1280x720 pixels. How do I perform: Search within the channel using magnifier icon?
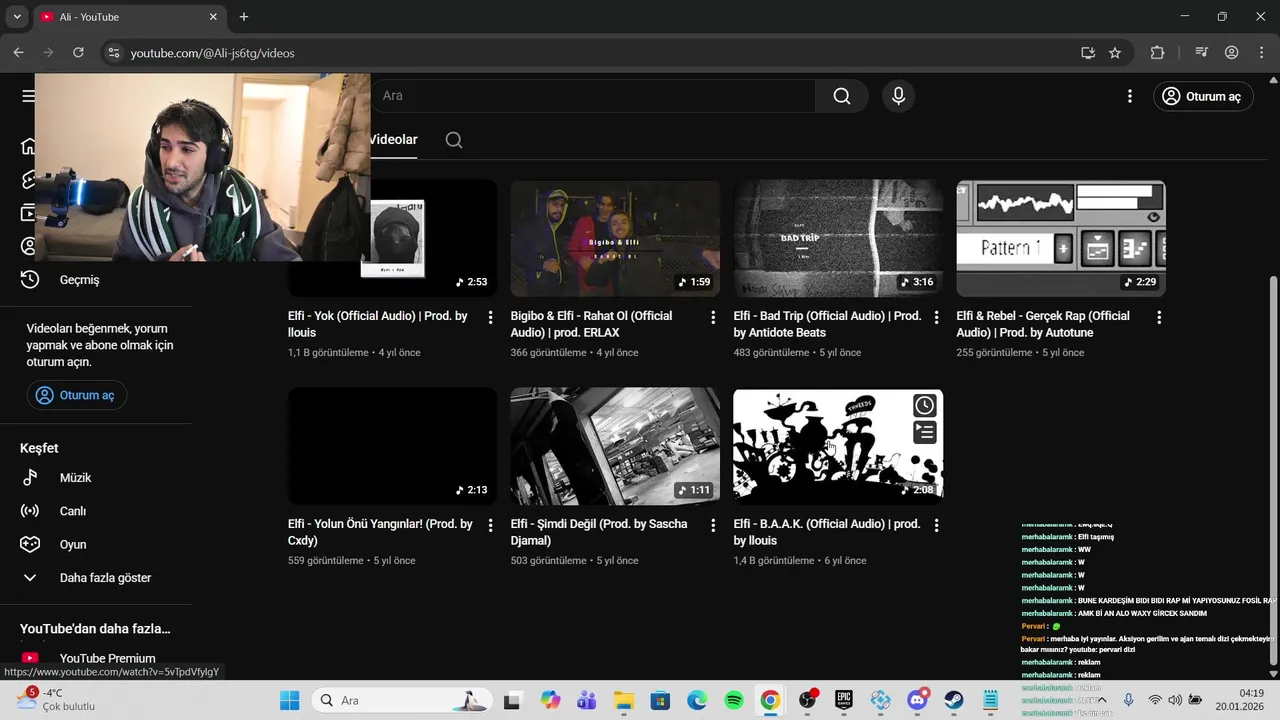(454, 140)
